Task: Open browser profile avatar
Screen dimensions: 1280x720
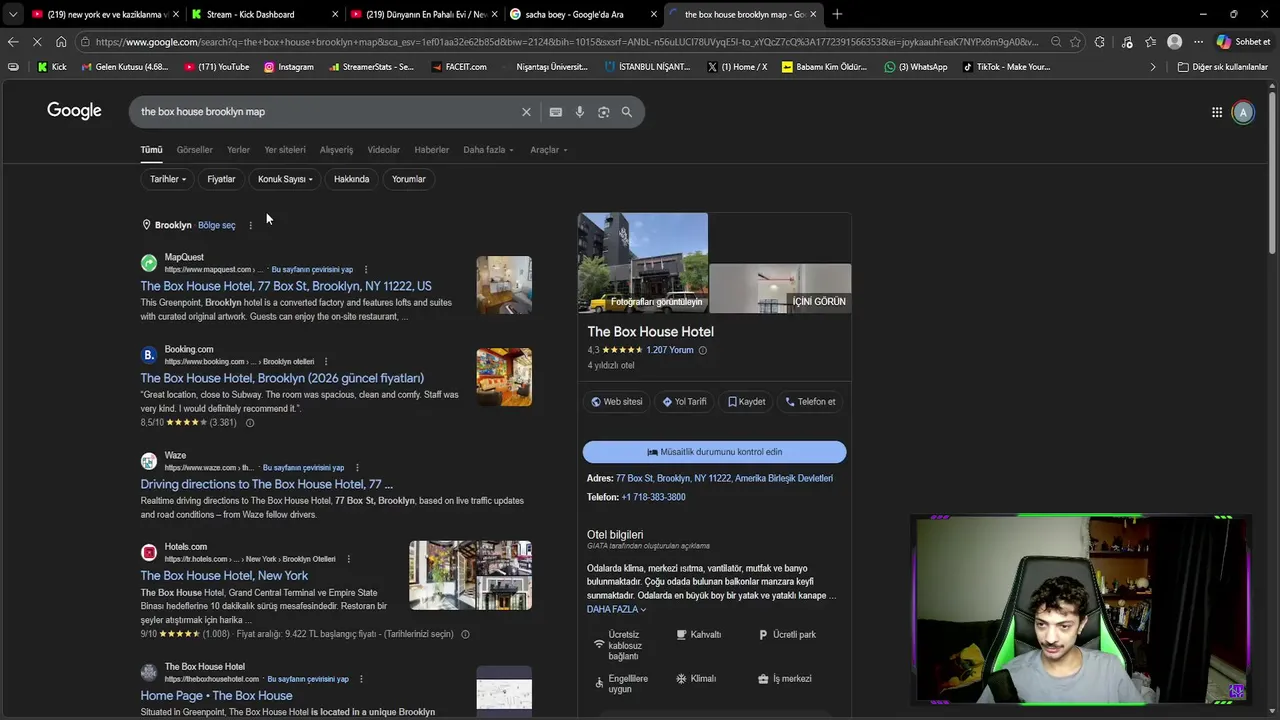Action: point(1174,42)
